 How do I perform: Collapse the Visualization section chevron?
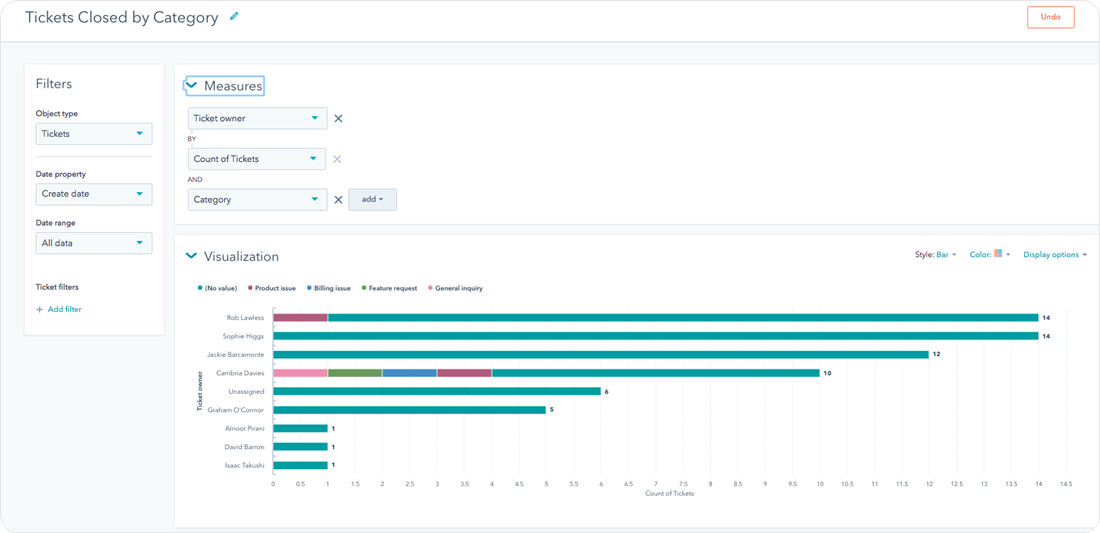click(x=192, y=257)
